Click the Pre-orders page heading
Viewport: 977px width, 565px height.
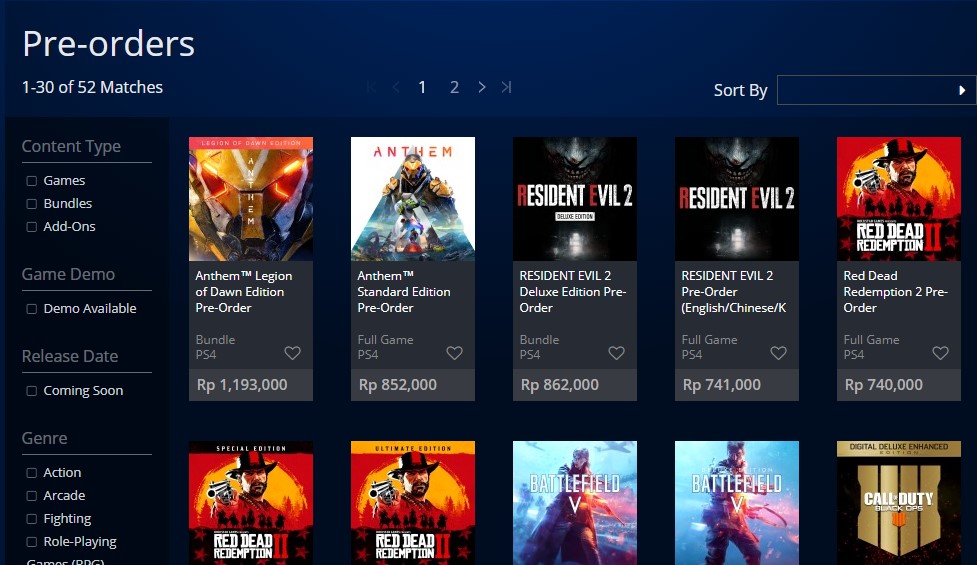pos(108,44)
